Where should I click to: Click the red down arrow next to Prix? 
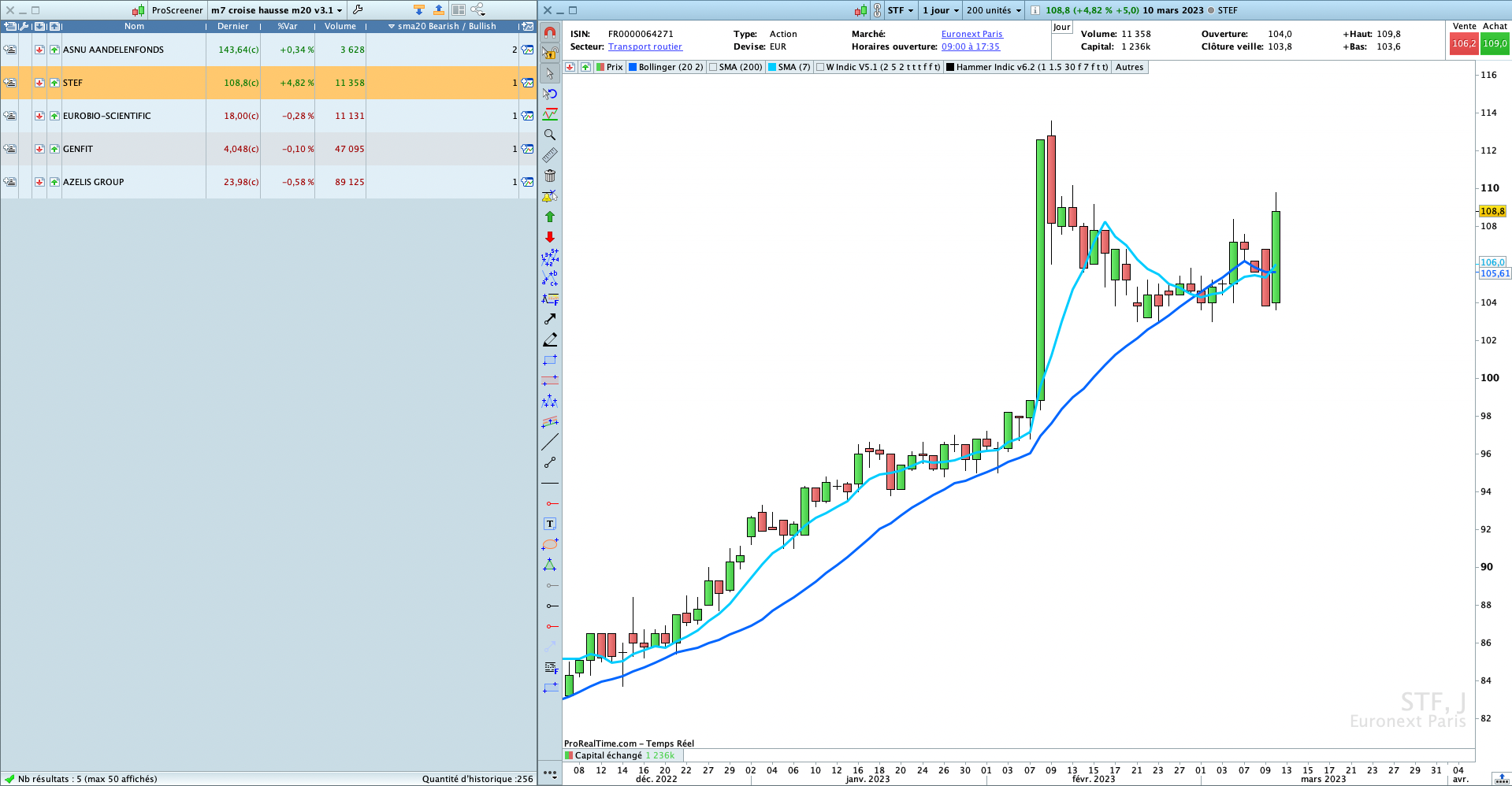point(570,67)
